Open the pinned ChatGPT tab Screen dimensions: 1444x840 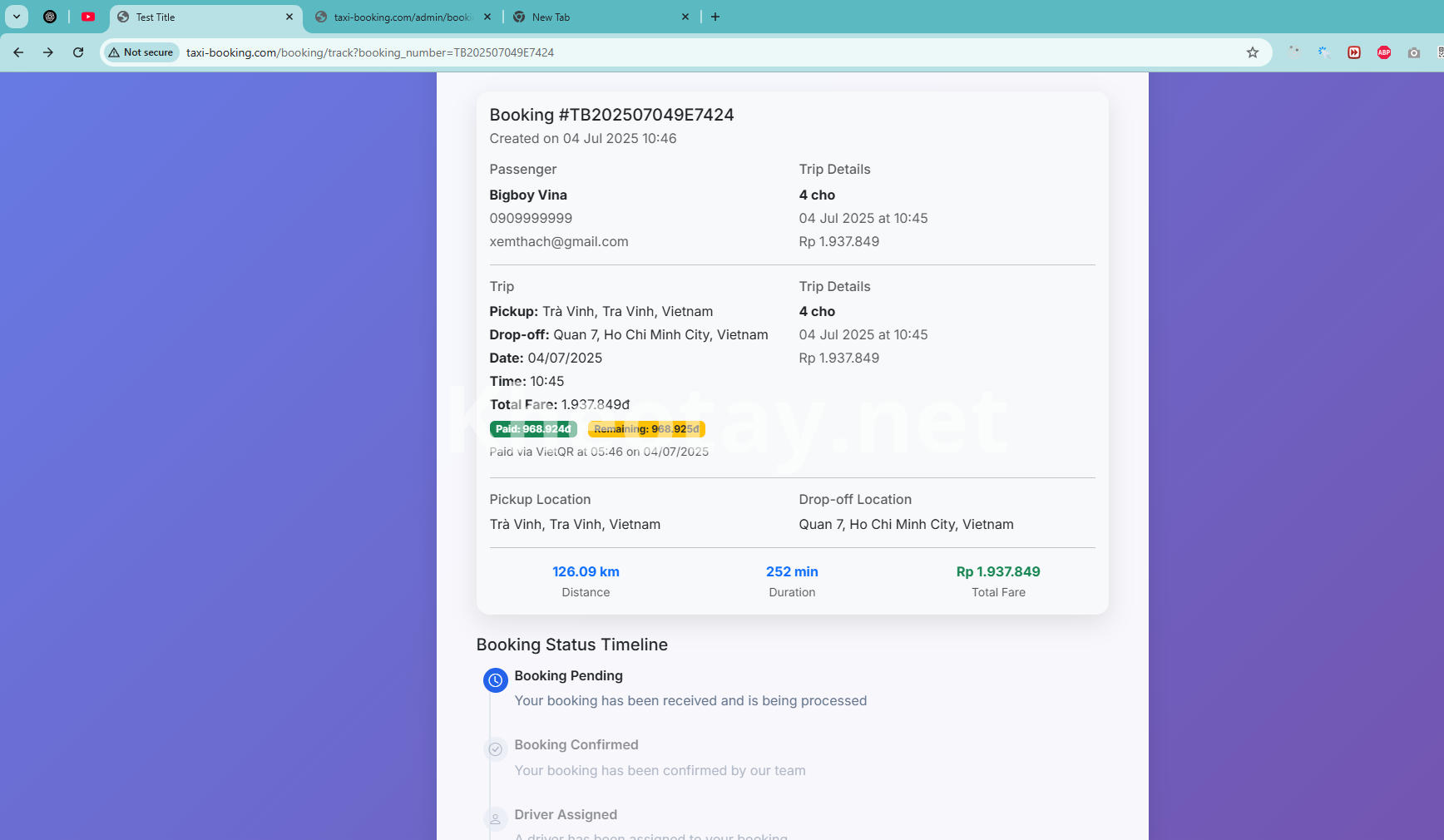tap(50, 17)
